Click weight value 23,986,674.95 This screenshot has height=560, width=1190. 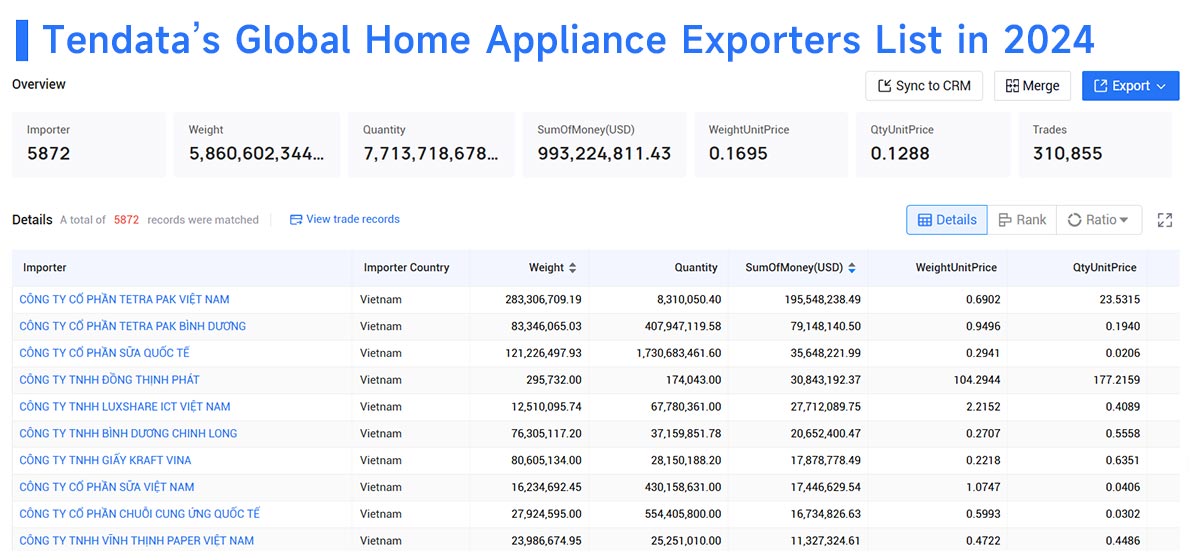[x=546, y=541]
